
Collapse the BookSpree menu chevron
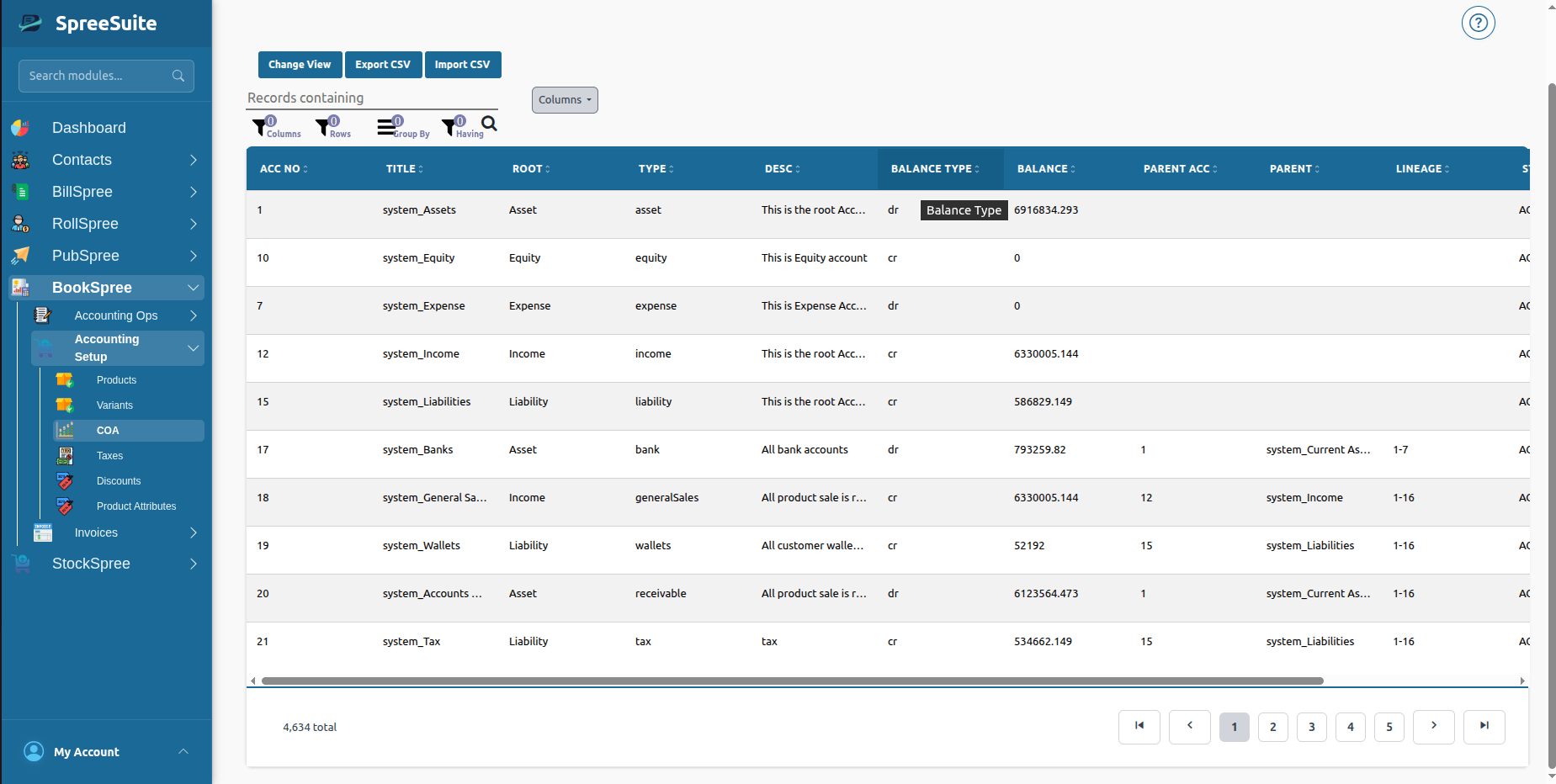[194, 288]
